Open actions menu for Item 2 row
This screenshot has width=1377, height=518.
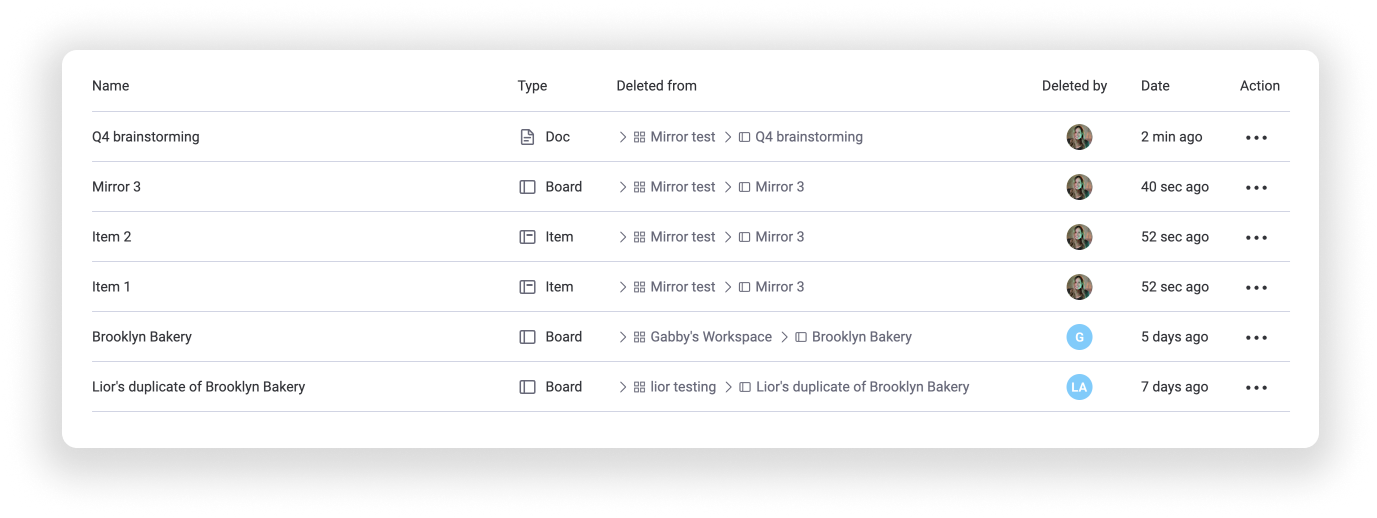(1256, 237)
